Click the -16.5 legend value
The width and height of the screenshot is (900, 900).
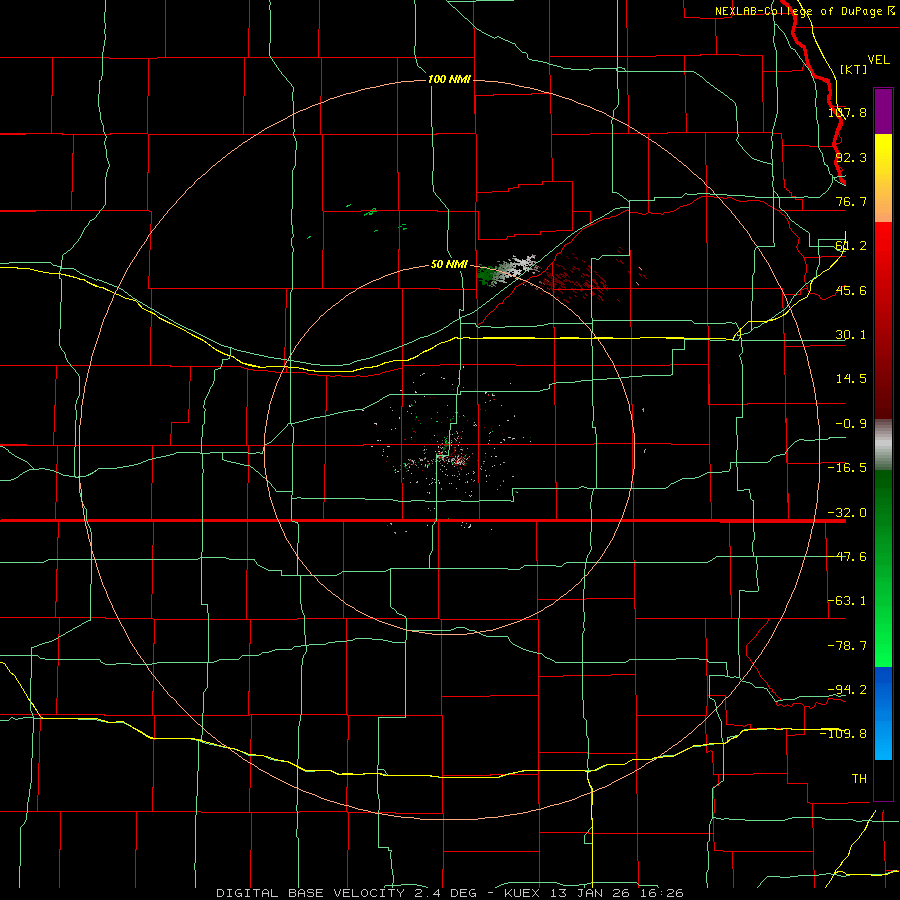[x=847, y=468]
